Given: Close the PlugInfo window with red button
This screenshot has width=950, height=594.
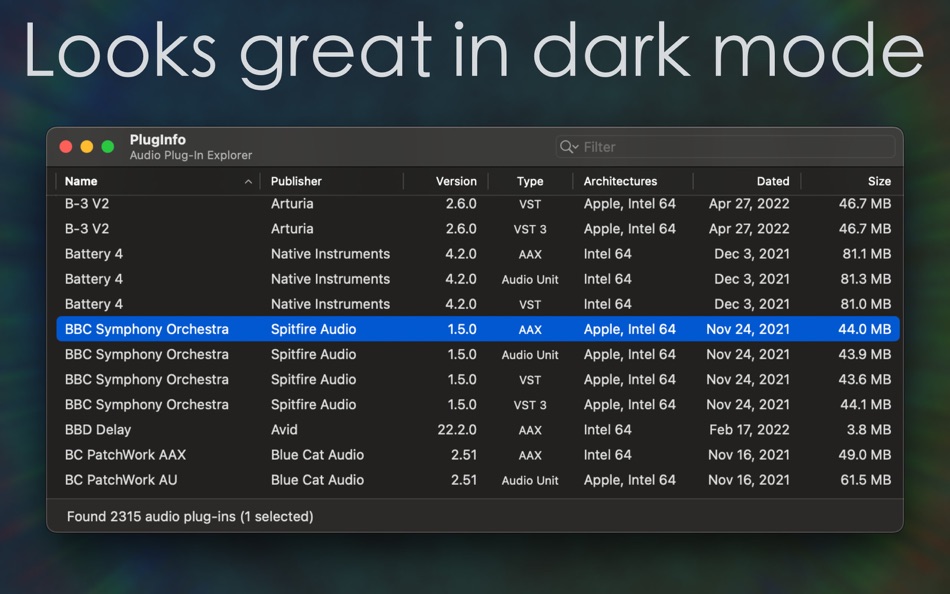Looking at the screenshot, I should coord(66,147).
